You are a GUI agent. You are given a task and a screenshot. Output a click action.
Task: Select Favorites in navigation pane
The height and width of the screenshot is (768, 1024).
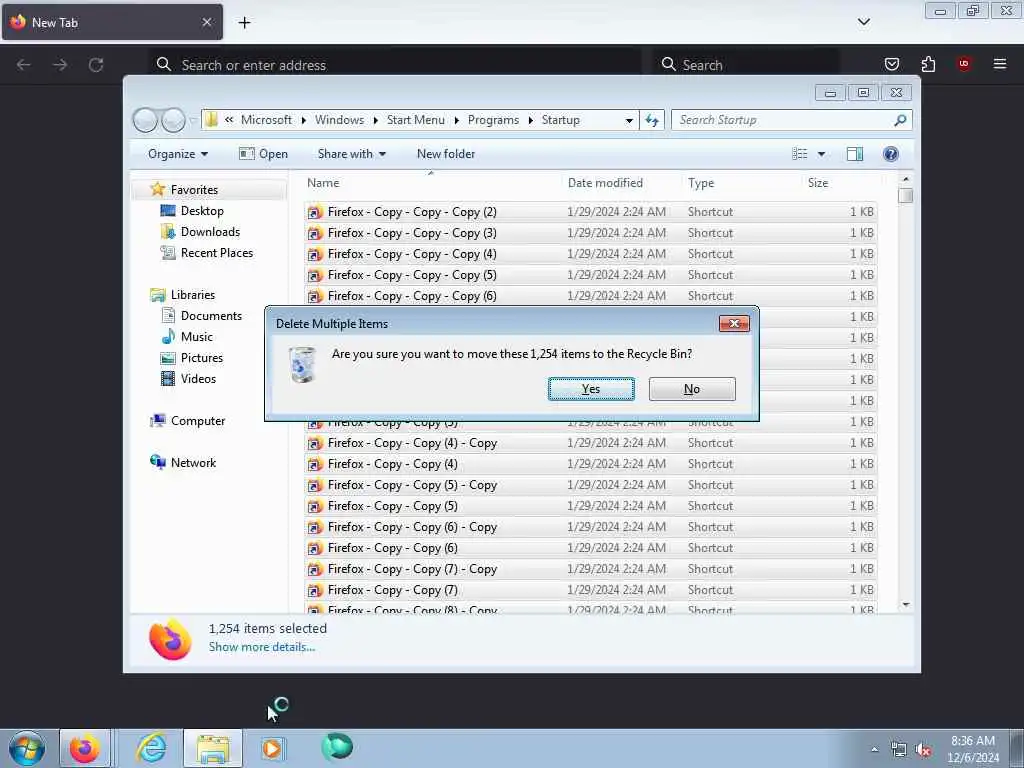click(194, 189)
